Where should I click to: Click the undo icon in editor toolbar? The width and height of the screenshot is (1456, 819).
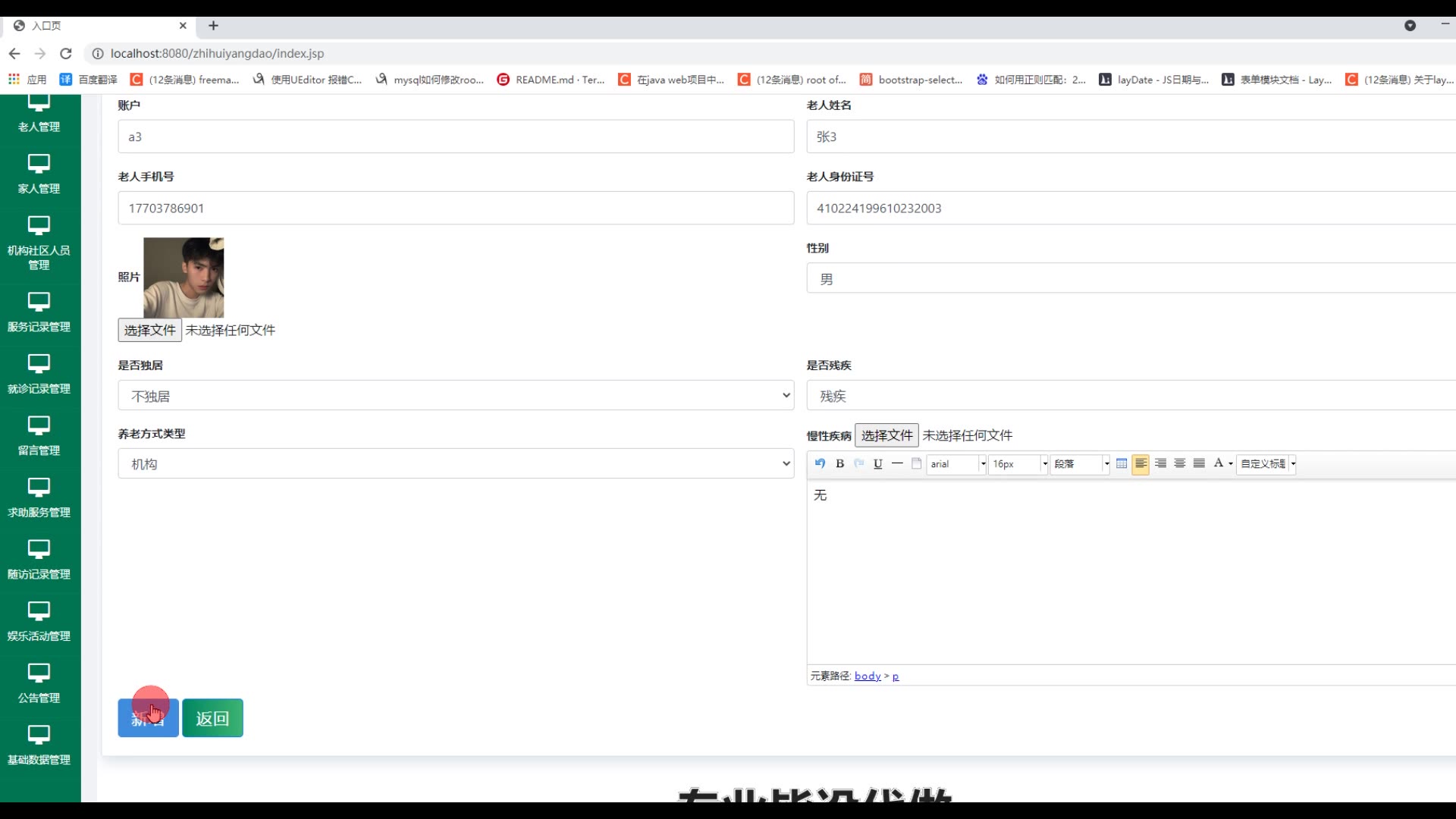pyautogui.click(x=820, y=463)
